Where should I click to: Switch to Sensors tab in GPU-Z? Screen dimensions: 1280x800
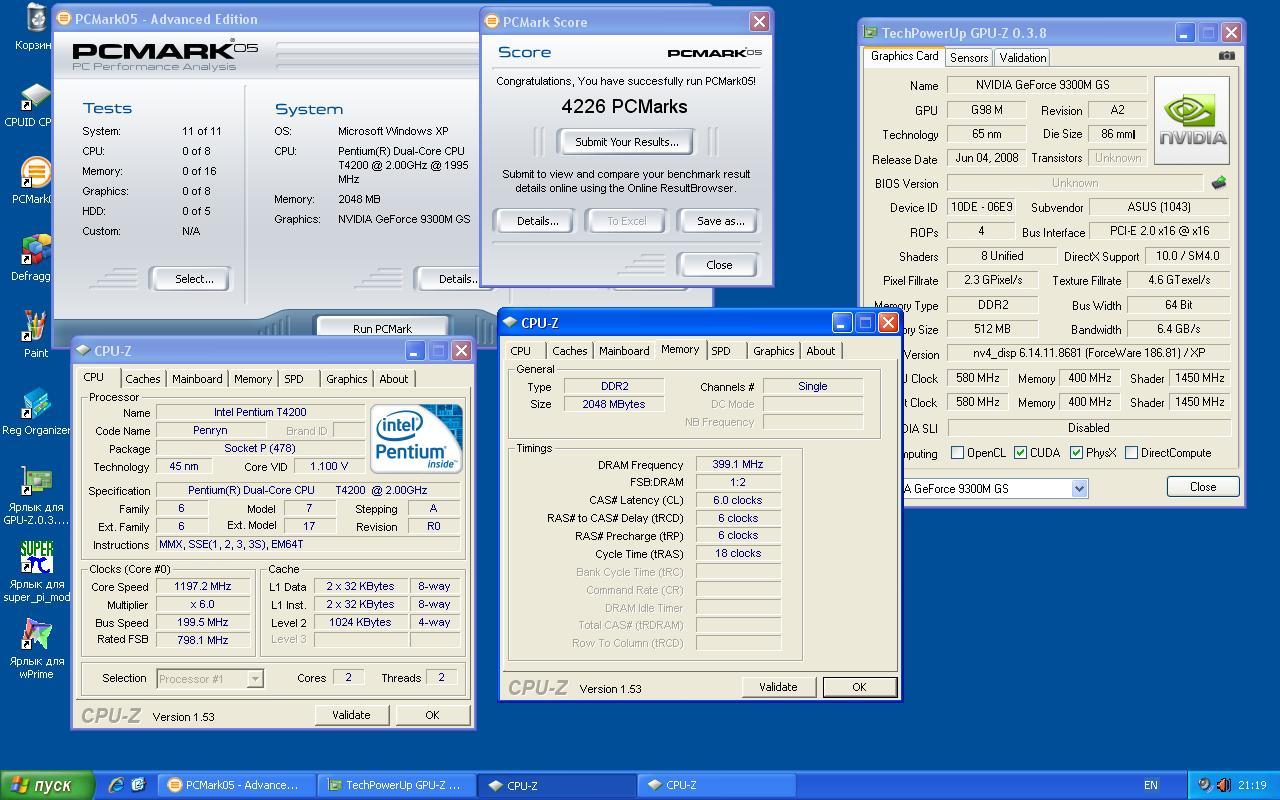coord(968,58)
